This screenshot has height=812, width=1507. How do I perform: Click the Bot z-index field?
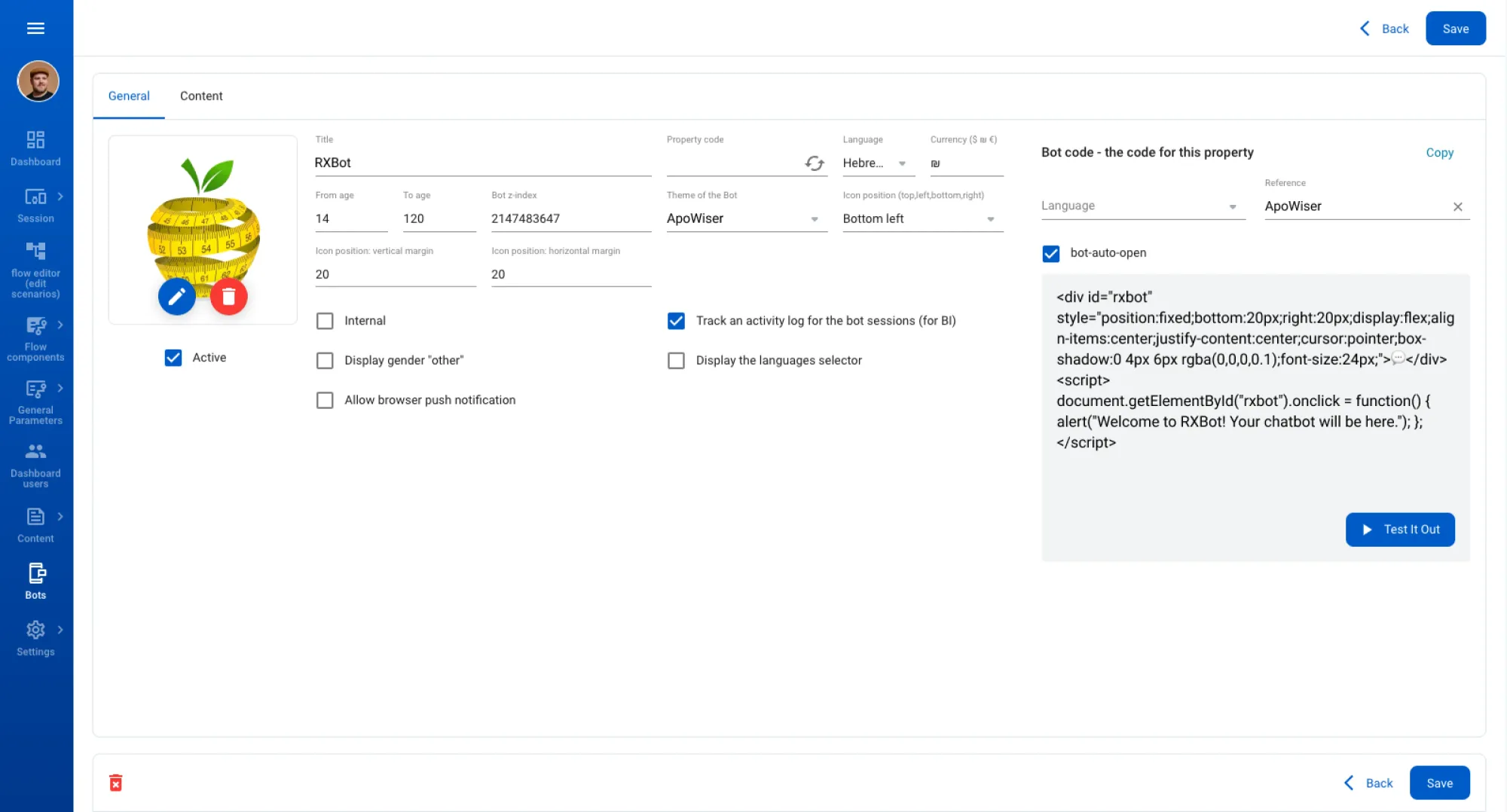(571, 218)
